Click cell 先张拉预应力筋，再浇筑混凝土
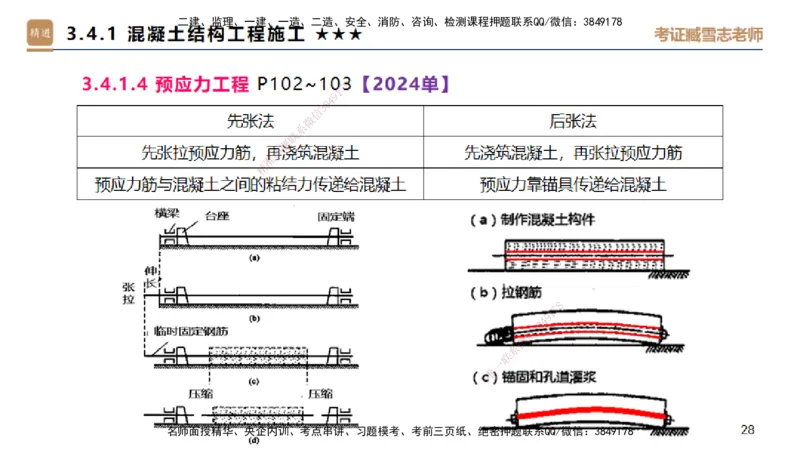 [250, 153]
